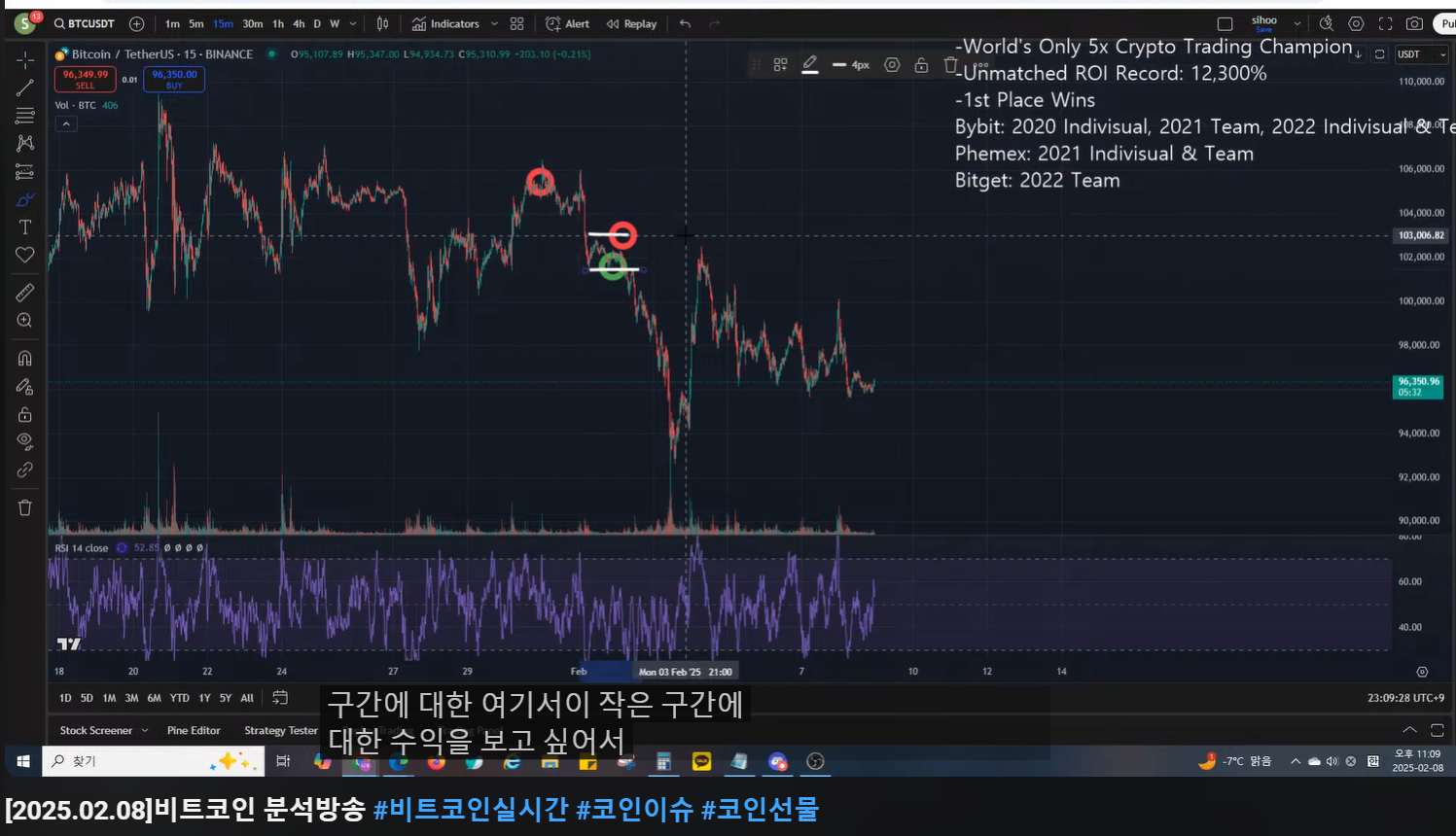Select the 30m interval
The width and height of the screenshot is (1456, 836).
coord(252,23)
